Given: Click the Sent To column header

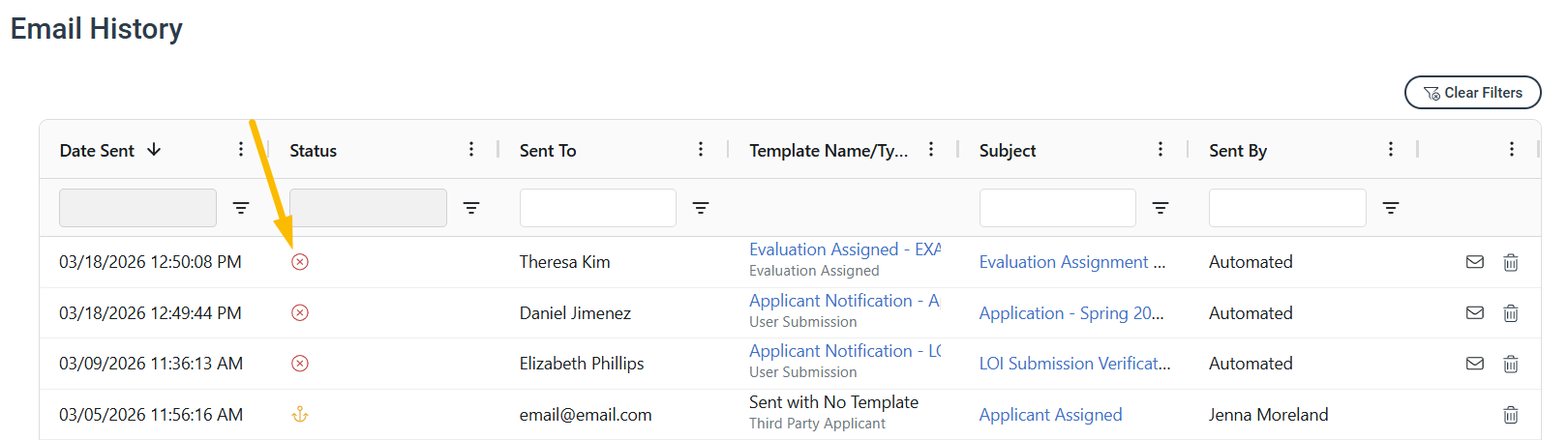Looking at the screenshot, I should (x=548, y=151).
